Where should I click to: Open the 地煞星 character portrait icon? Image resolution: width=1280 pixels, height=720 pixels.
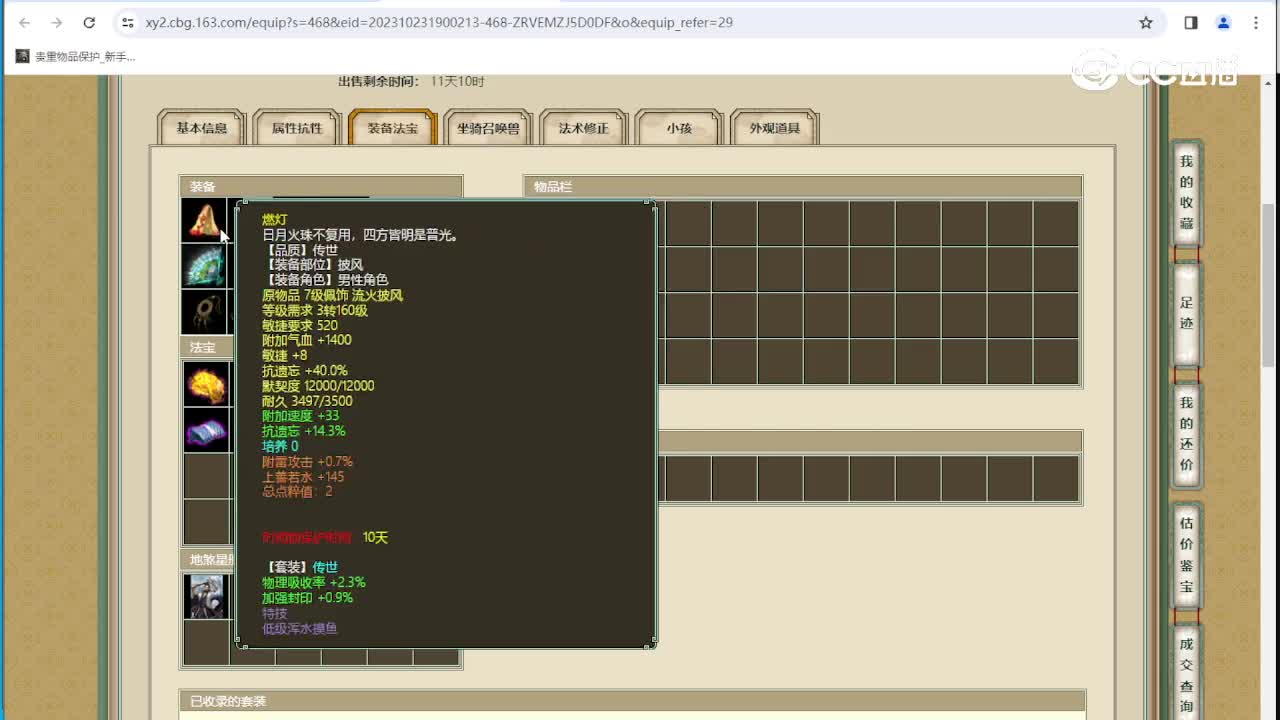tap(206, 596)
